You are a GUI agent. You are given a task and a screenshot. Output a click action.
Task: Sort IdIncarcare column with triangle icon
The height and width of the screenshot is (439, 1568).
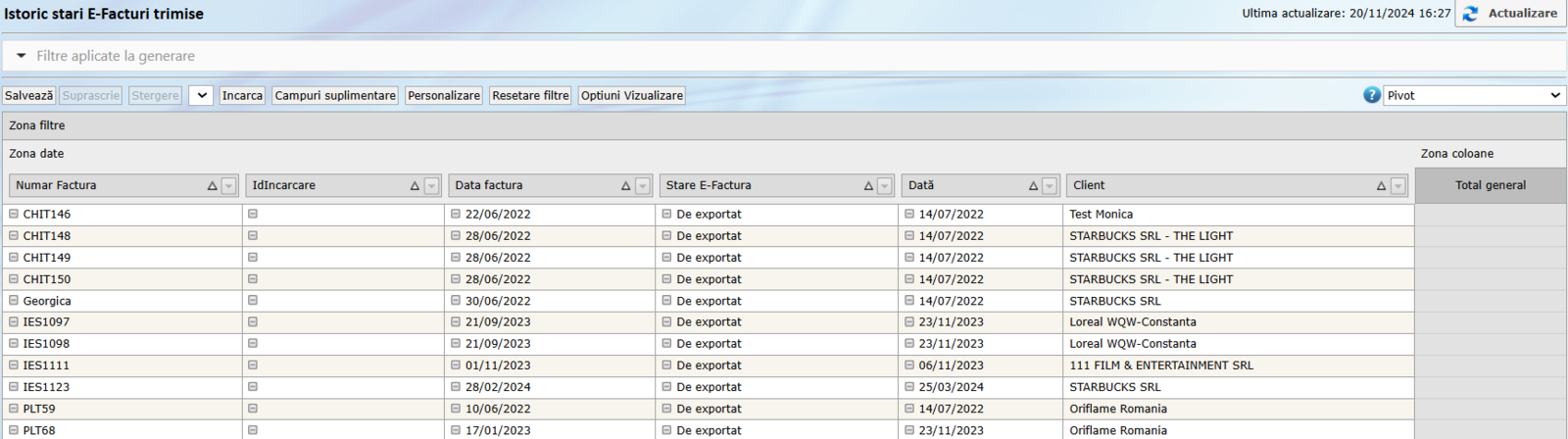point(415,186)
